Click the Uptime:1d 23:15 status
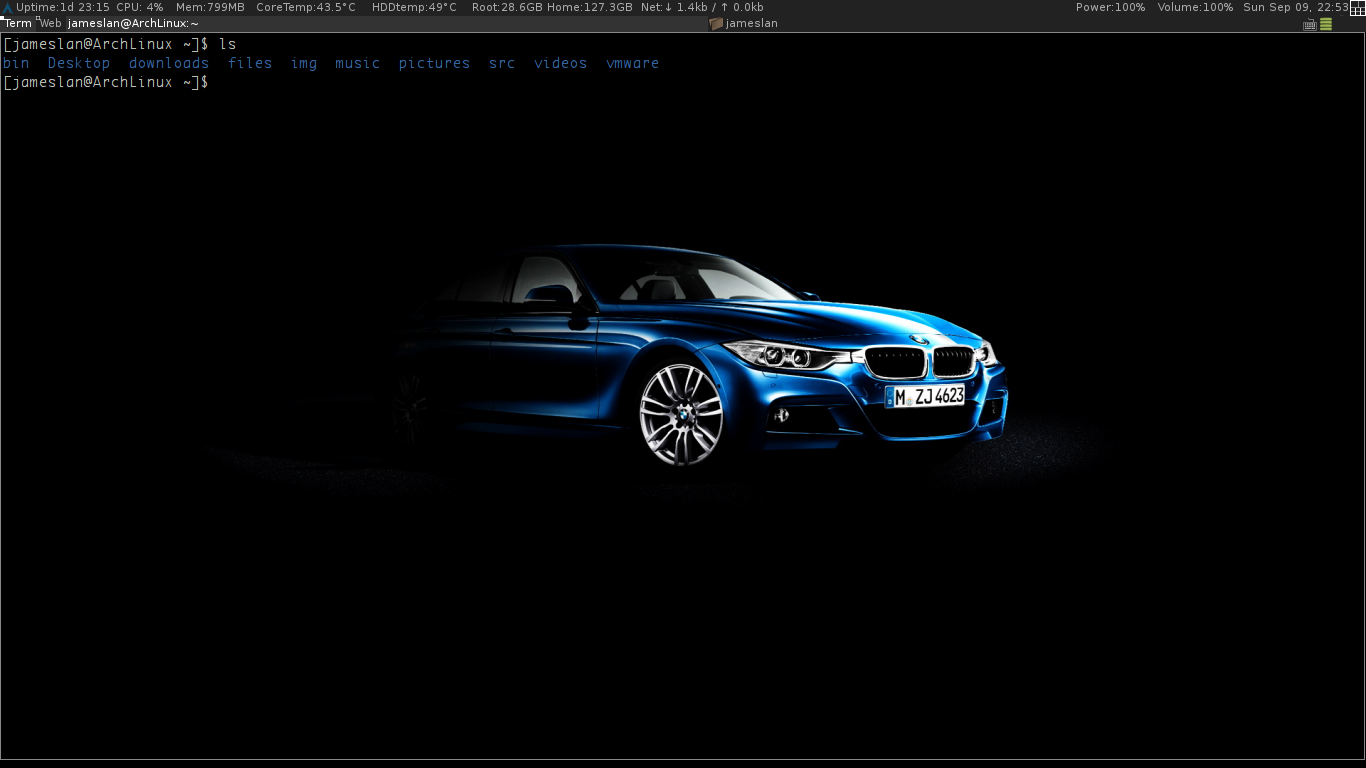This screenshot has height=768, width=1366. coord(63,7)
